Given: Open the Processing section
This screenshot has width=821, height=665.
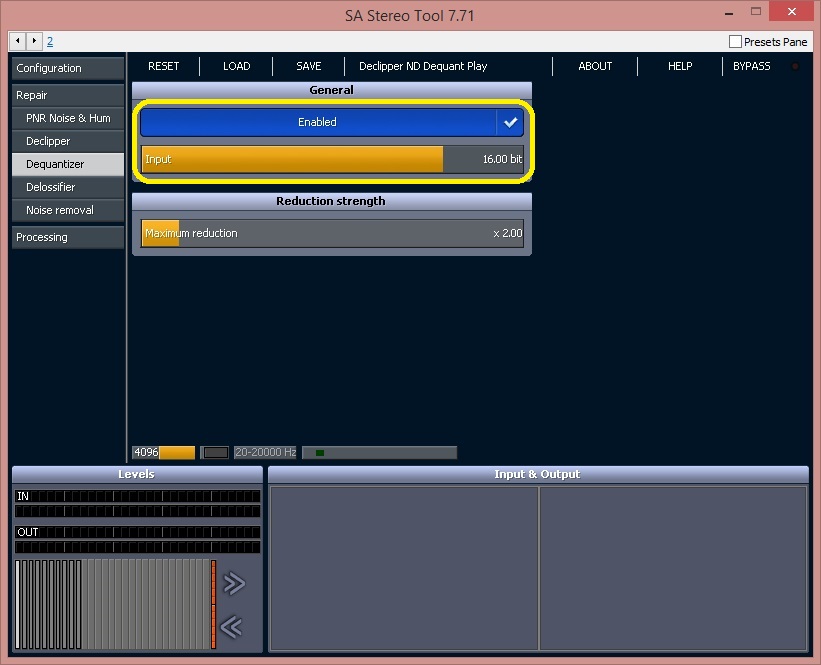Looking at the screenshot, I should click(68, 237).
